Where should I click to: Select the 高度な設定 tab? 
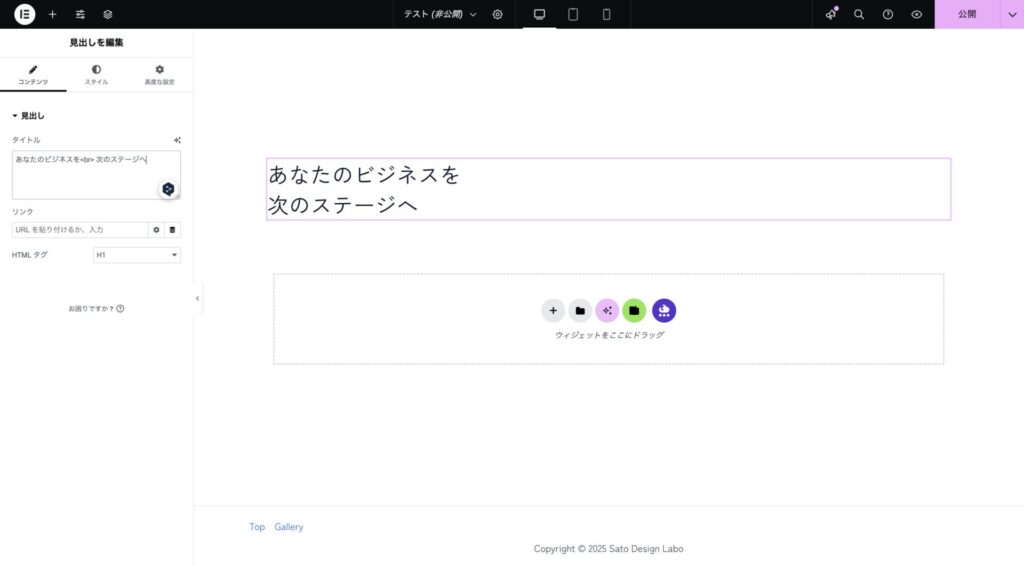159,74
